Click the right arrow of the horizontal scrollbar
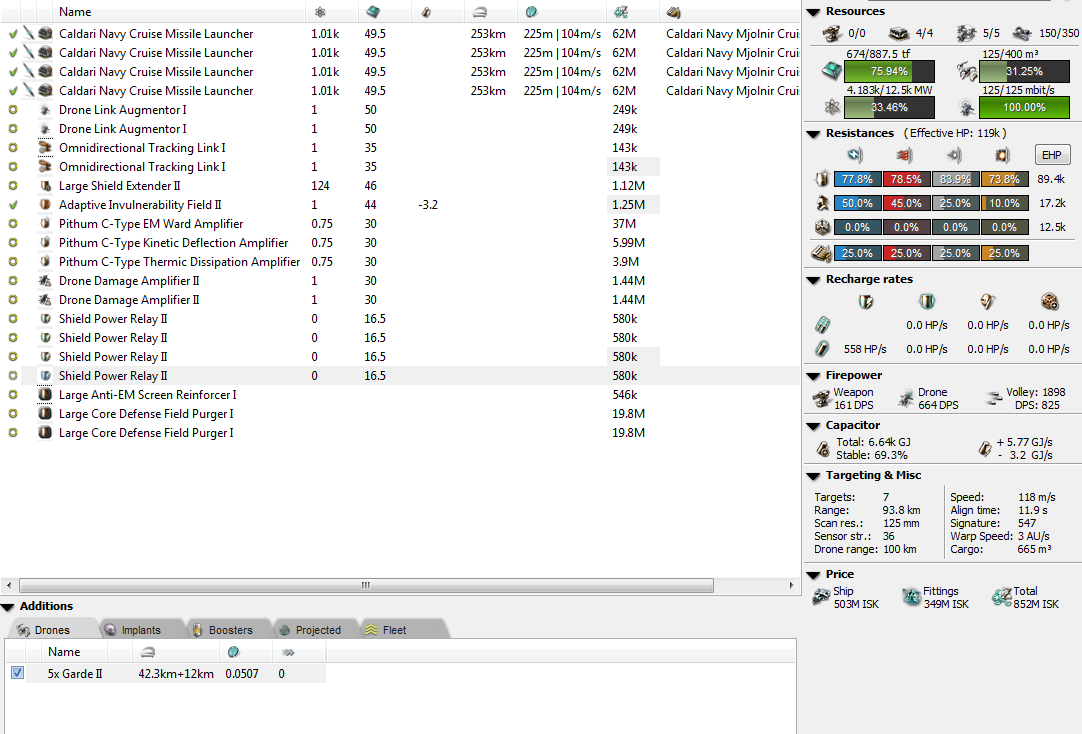Image resolution: width=1082 pixels, height=734 pixels. (x=791, y=586)
